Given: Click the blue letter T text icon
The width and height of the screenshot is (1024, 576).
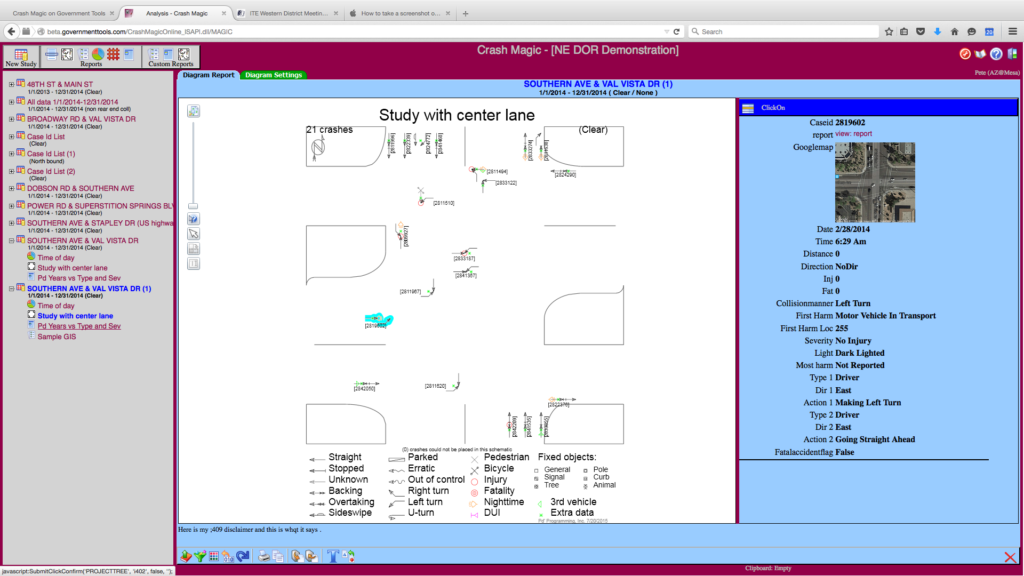Looking at the screenshot, I should pos(332,556).
